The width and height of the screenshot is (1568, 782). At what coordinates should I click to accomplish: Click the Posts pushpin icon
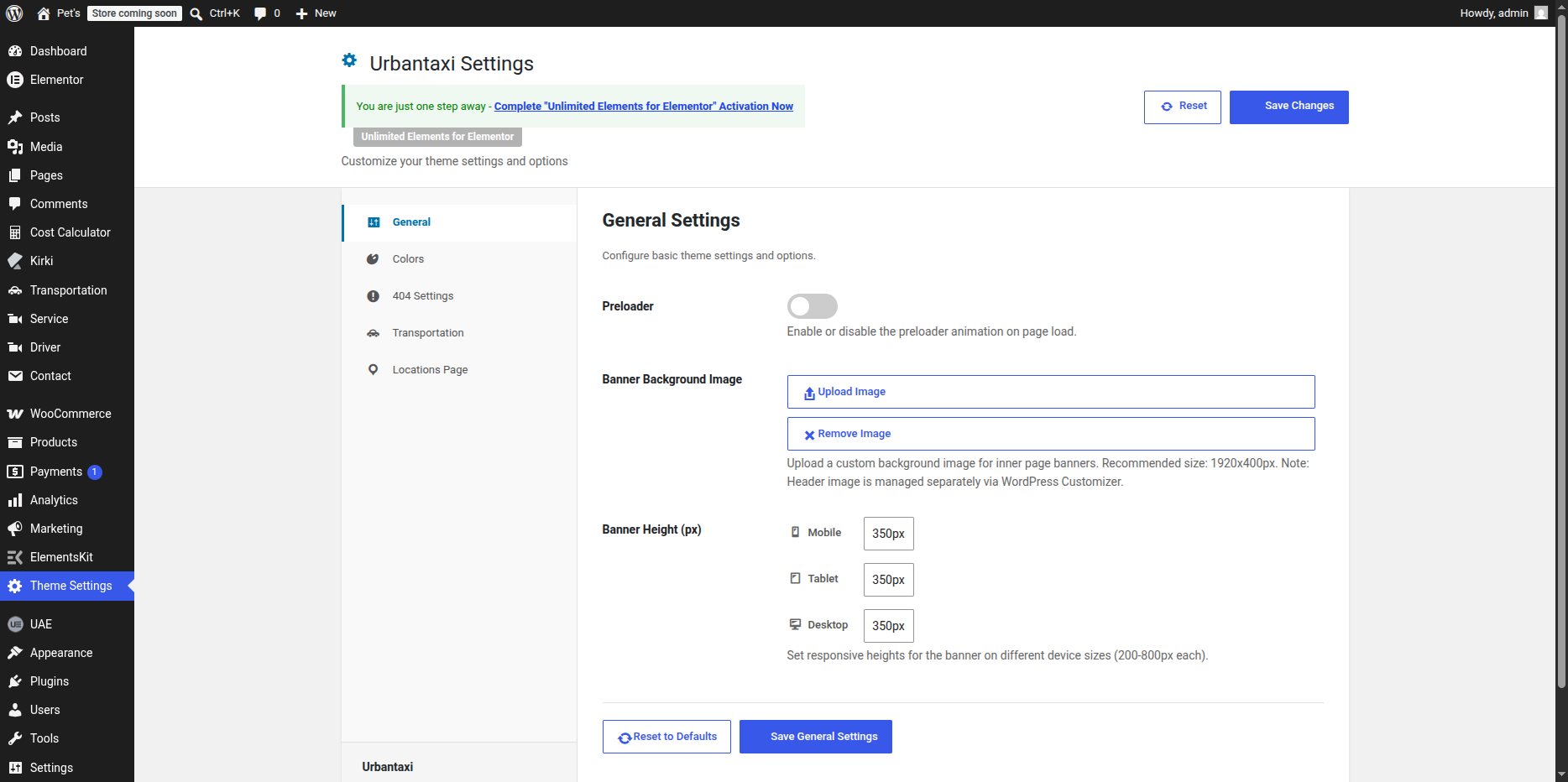click(15, 117)
